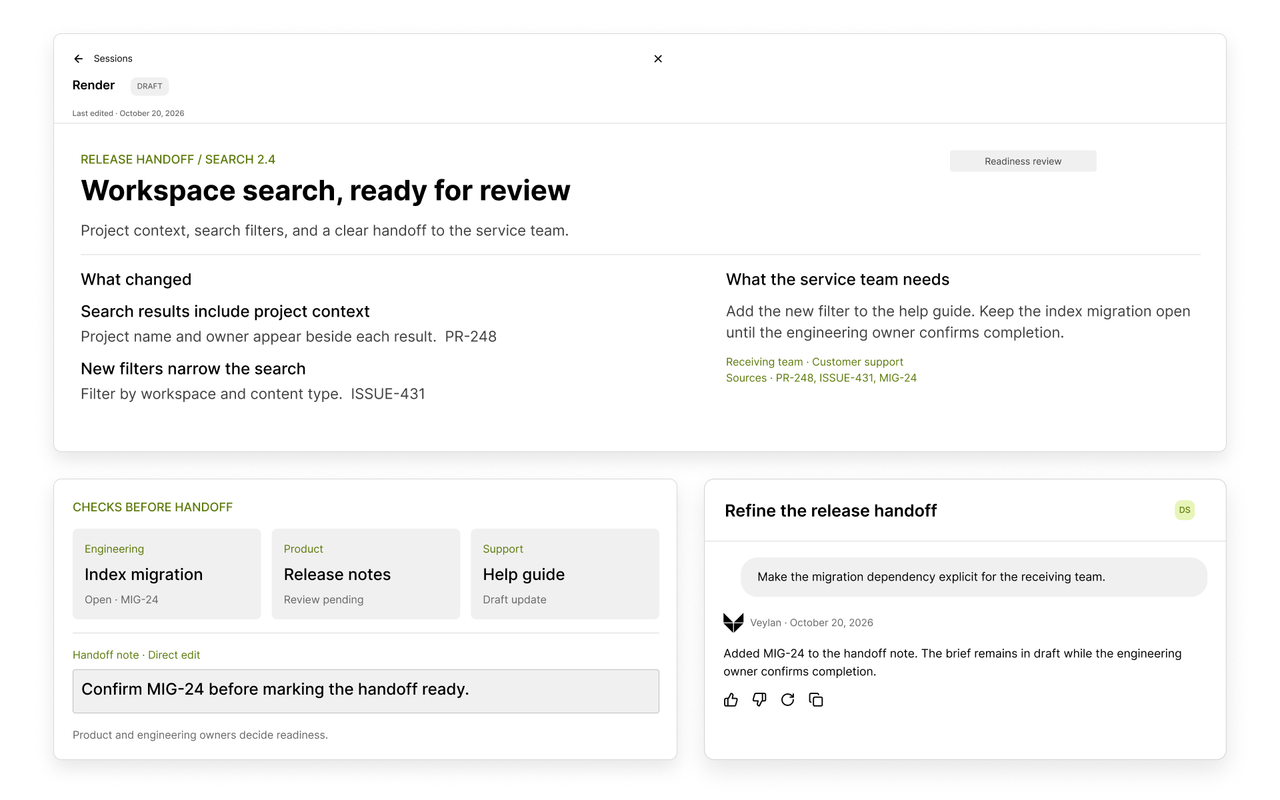Click the Sources line with MIG-24
The image size is (1280, 800).
pos(821,378)
